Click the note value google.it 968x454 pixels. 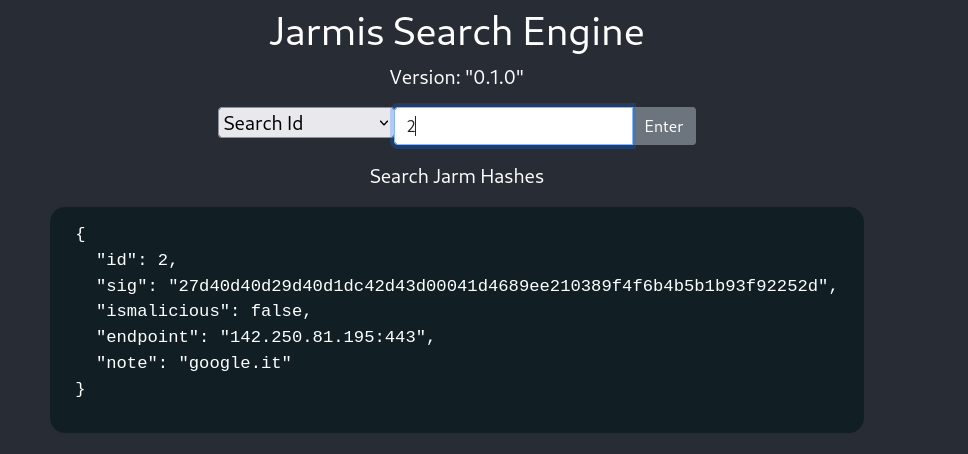[x=235, y=363]
